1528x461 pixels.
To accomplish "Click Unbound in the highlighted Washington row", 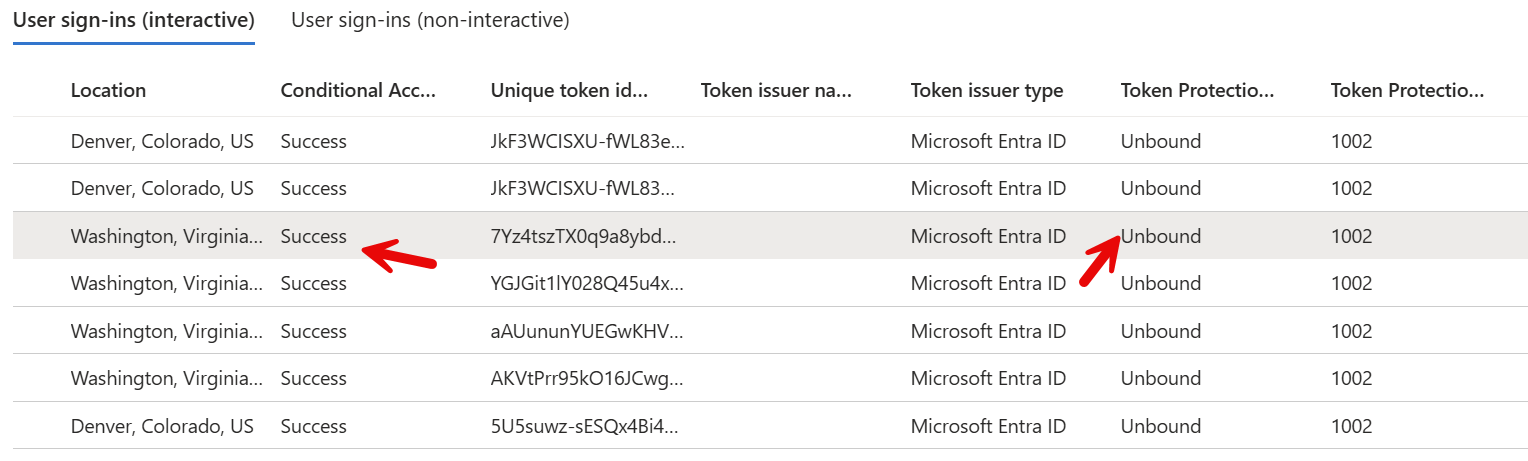I will 1161,237.
